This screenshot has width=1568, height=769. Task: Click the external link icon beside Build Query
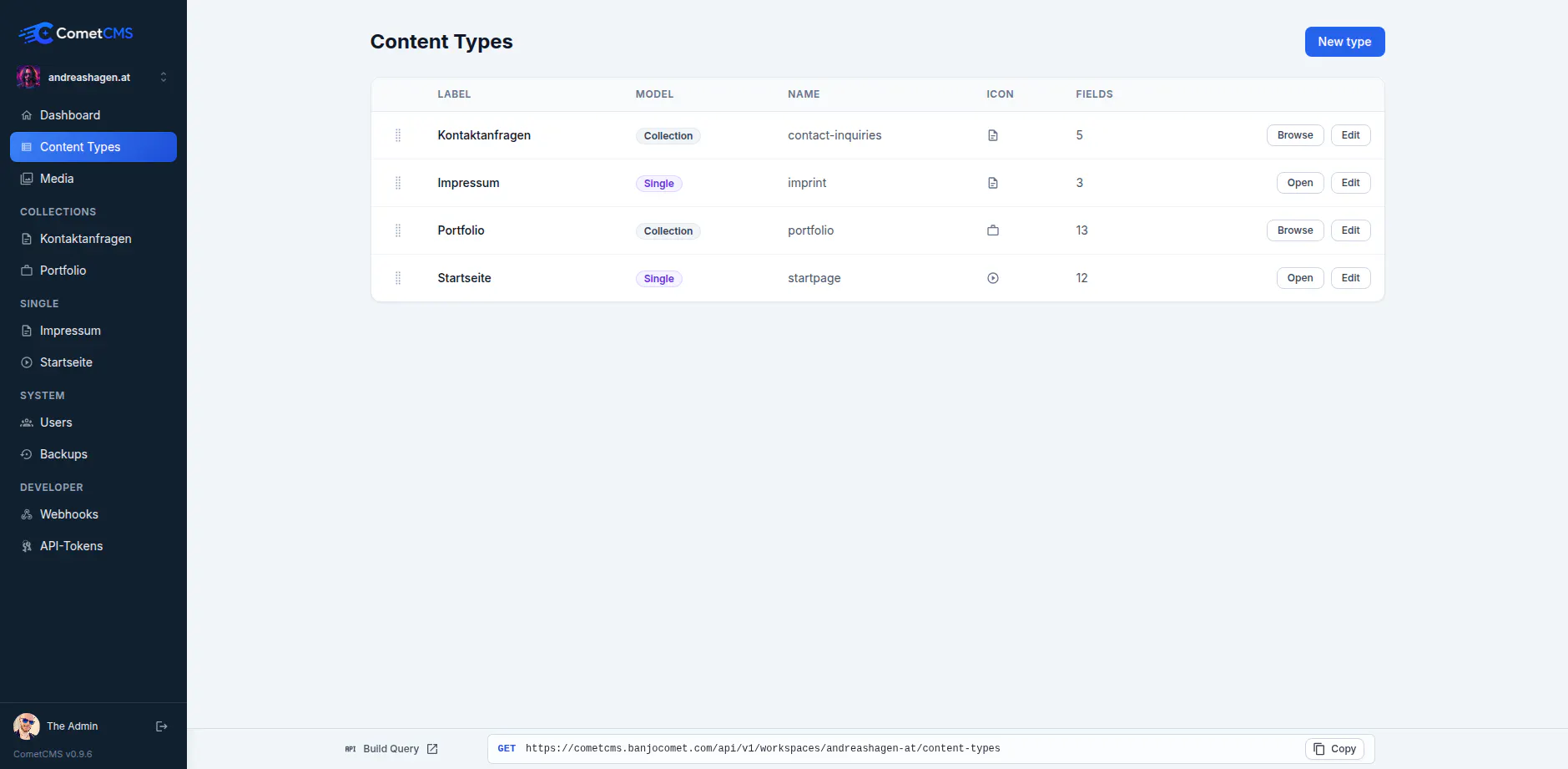(x=432, y=749)
